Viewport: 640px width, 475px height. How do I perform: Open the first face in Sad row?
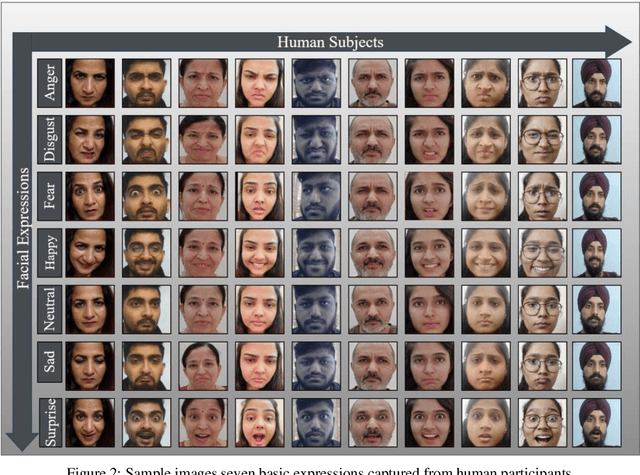click(90, 366)
